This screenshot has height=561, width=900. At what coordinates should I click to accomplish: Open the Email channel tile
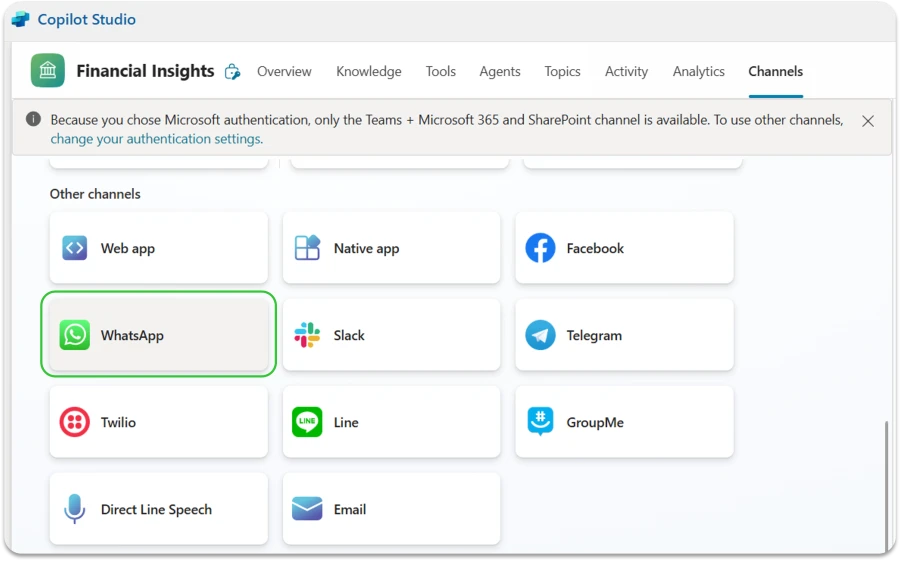[x=391, y=509]
